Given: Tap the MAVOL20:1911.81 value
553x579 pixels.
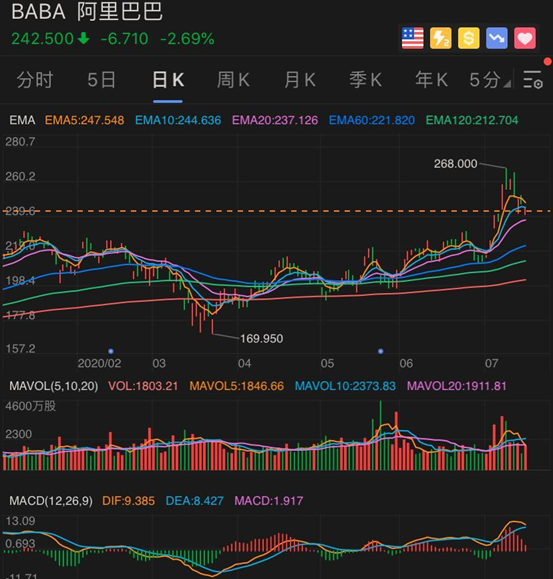Looking at the screenshot, I should (456, 386).
